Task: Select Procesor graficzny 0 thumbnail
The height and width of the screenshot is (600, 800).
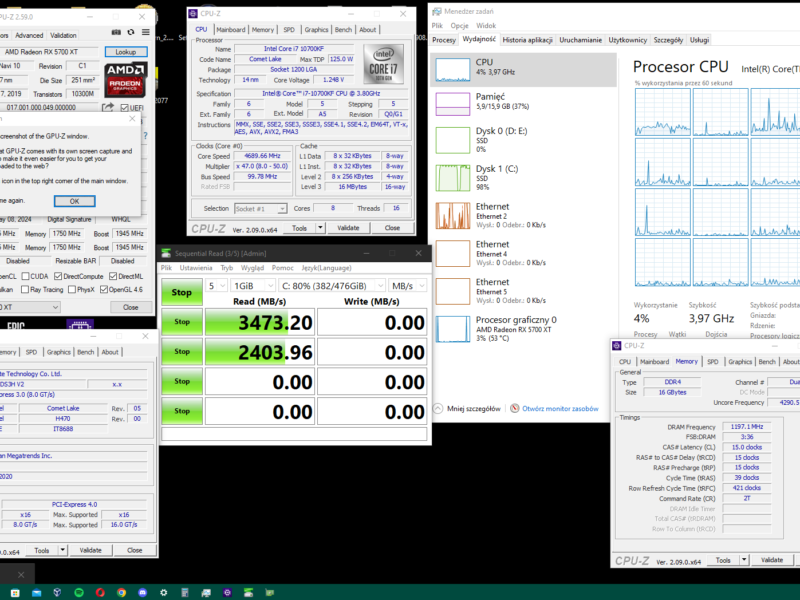Action: click(x=453, y=329)
